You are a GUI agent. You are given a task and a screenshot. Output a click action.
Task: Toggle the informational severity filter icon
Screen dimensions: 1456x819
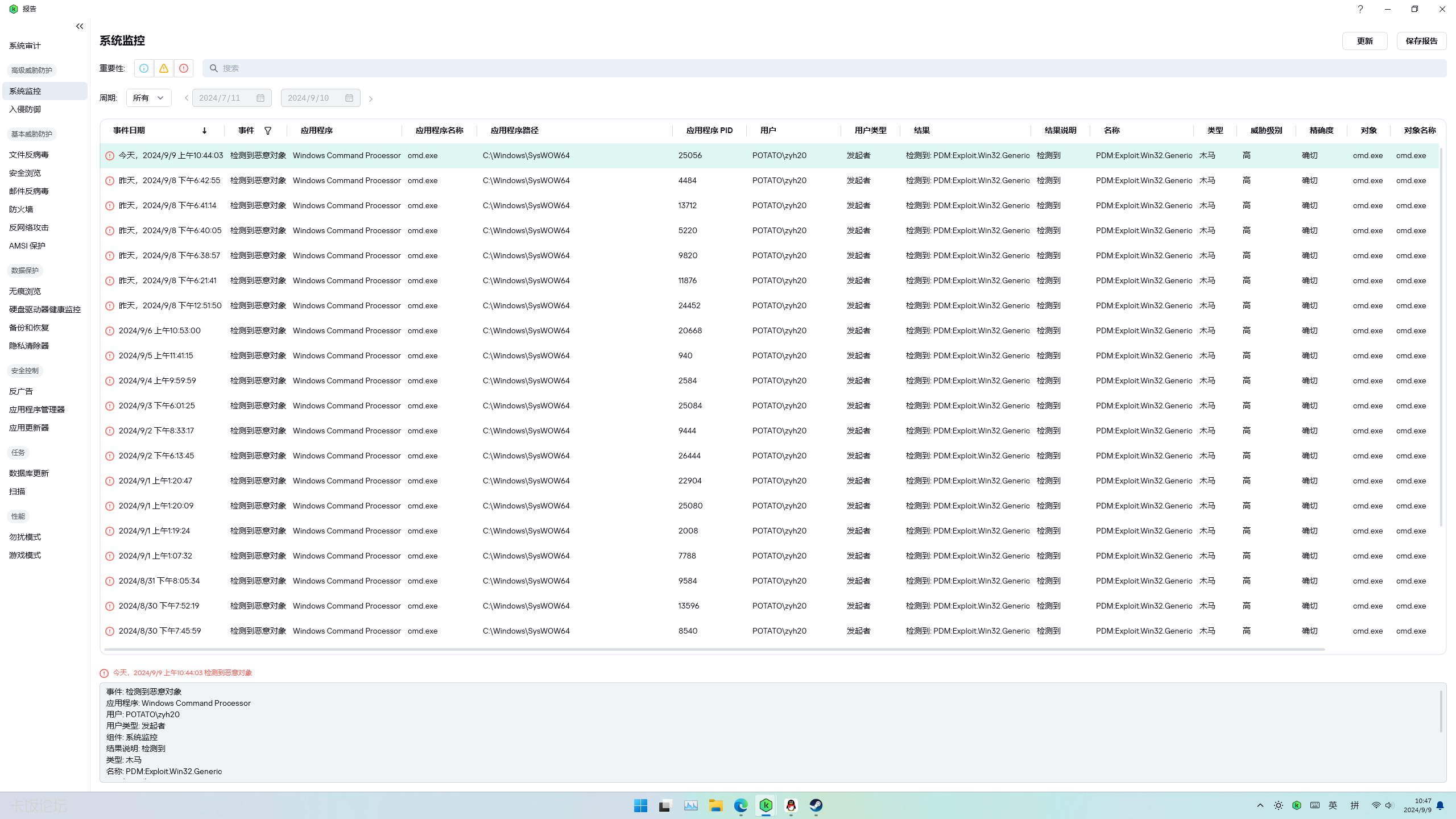tap(144, 68)
